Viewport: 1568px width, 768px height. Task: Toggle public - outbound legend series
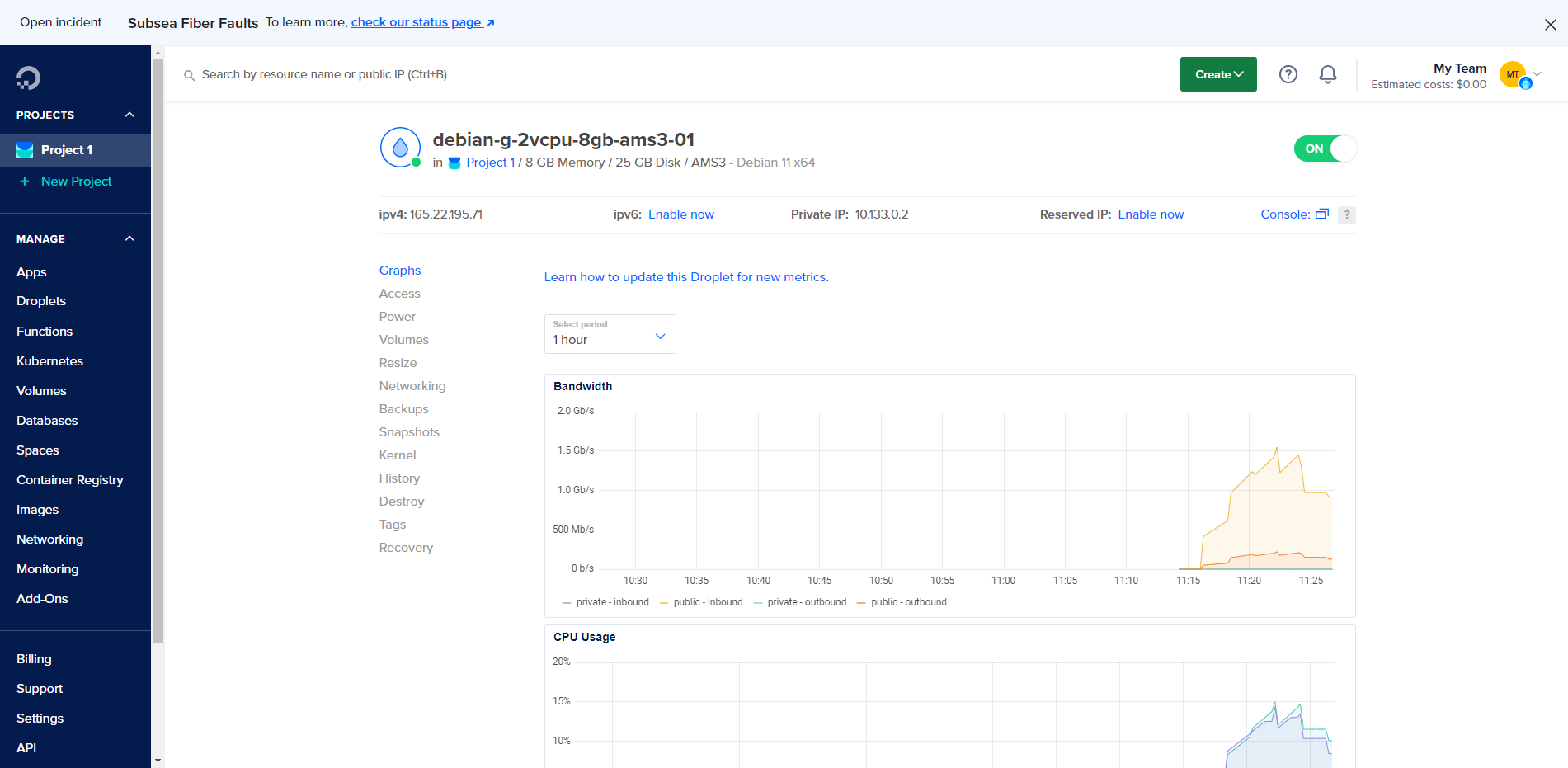pyautogui.click(x=902, y=602)
